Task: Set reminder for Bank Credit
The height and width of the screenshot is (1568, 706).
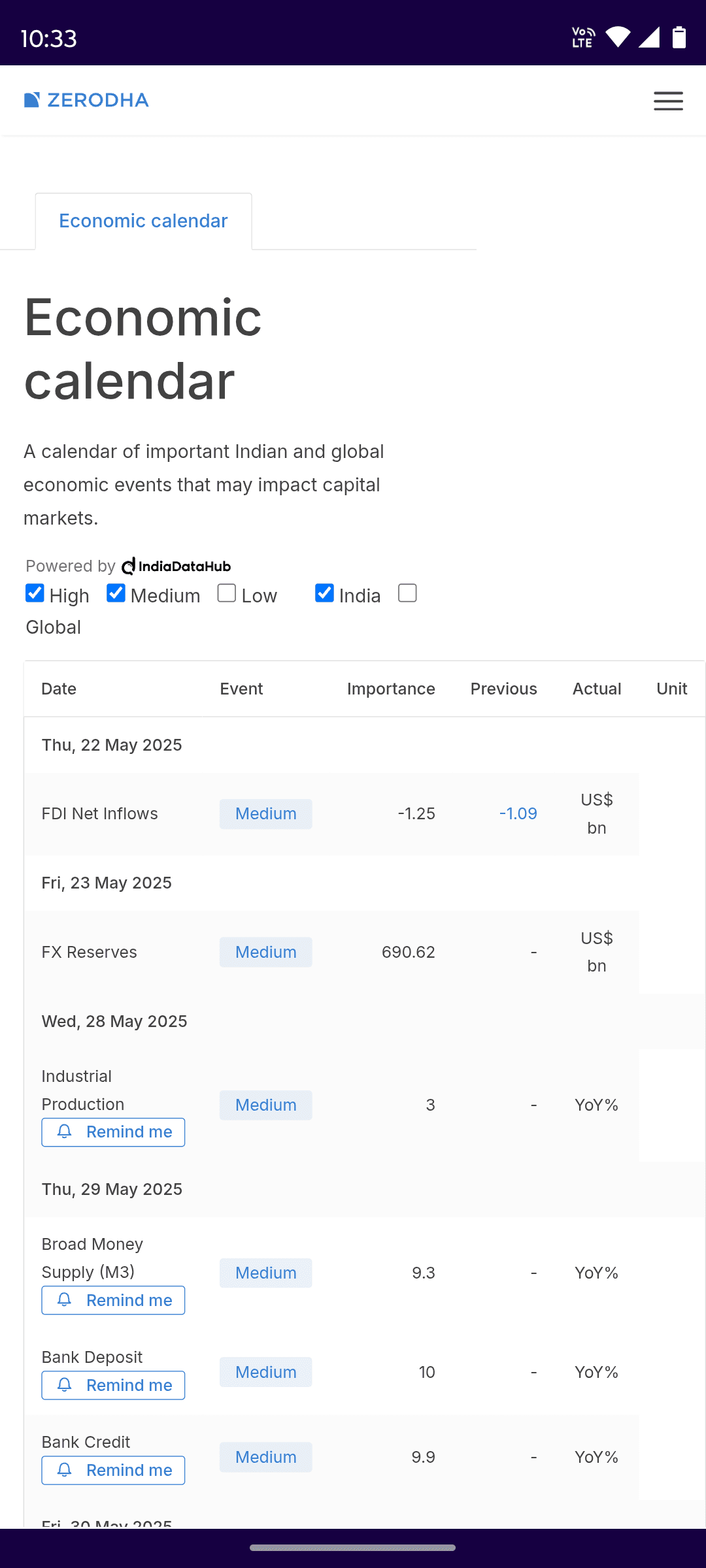Action: click(x=113, y=1471)
